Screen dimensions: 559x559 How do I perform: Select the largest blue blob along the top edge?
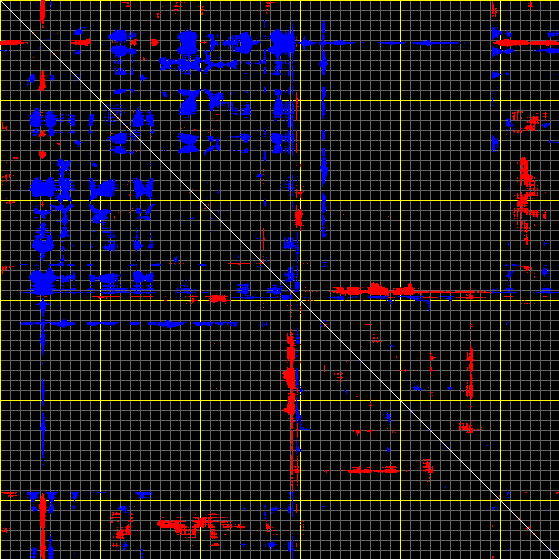[283, 43]
